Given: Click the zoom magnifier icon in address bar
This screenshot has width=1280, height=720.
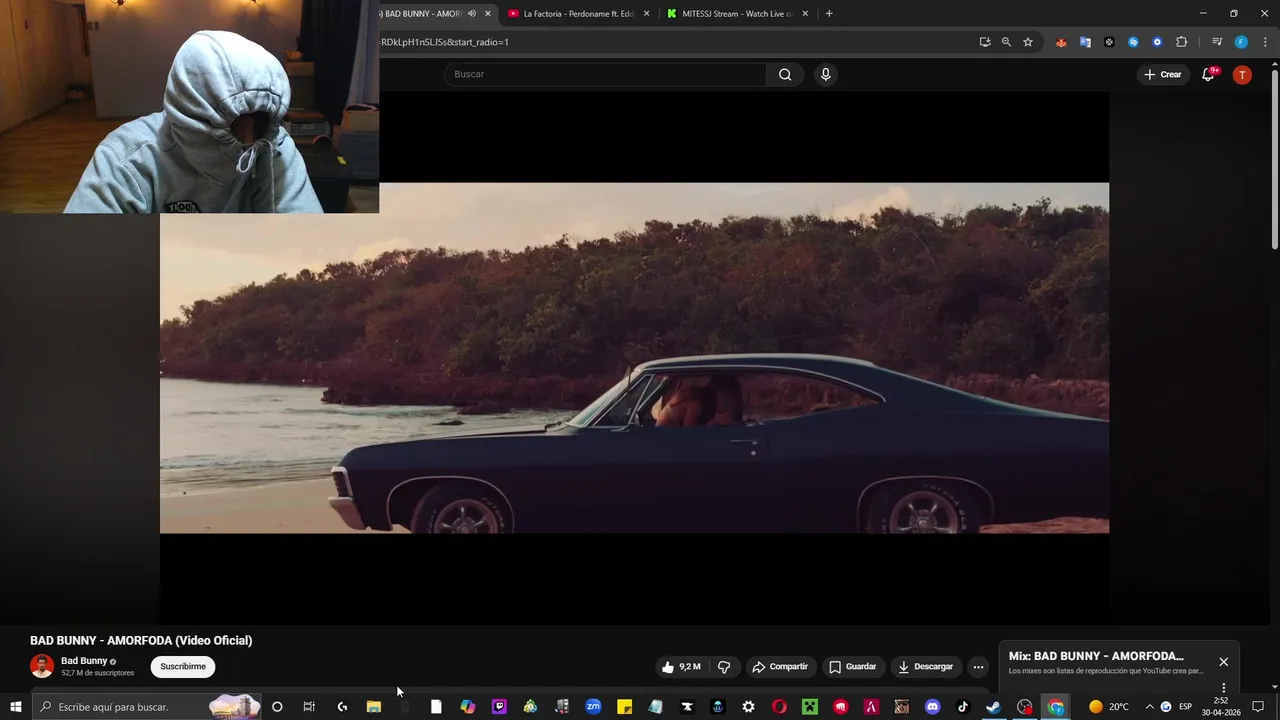Looking at the screenshot, I should pyautogui.click(x=1006, y=42).
